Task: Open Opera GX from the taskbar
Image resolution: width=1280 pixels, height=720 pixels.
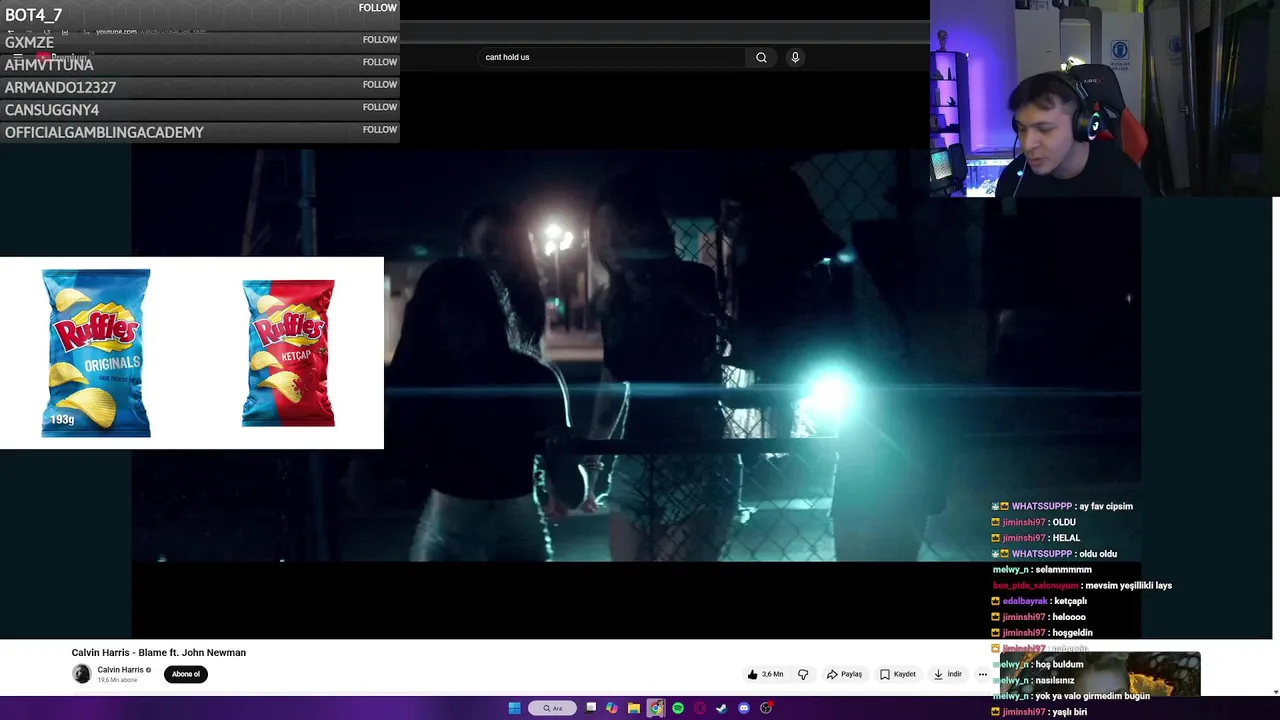Action: pos(700,708)
